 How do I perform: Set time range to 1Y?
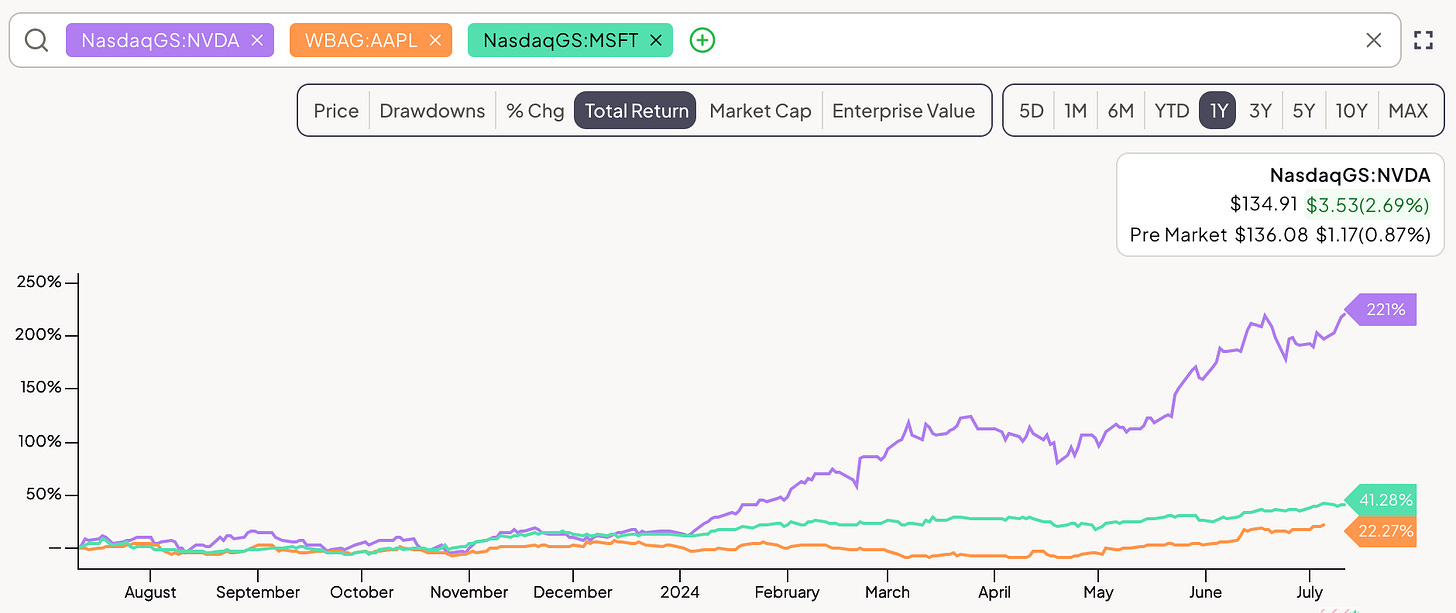(1218, 111)
